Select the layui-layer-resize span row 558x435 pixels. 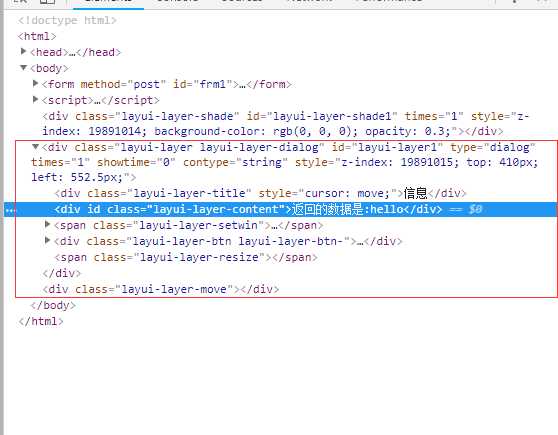185,257
